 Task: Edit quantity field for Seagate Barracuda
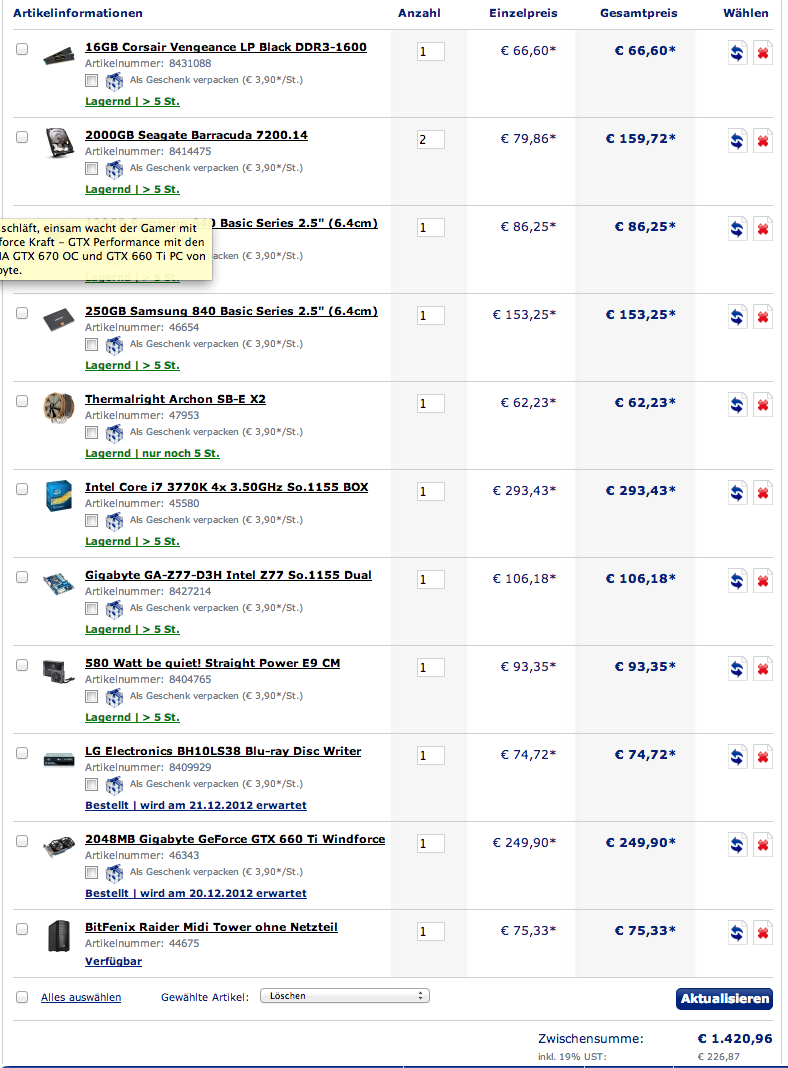click(430, 140)
